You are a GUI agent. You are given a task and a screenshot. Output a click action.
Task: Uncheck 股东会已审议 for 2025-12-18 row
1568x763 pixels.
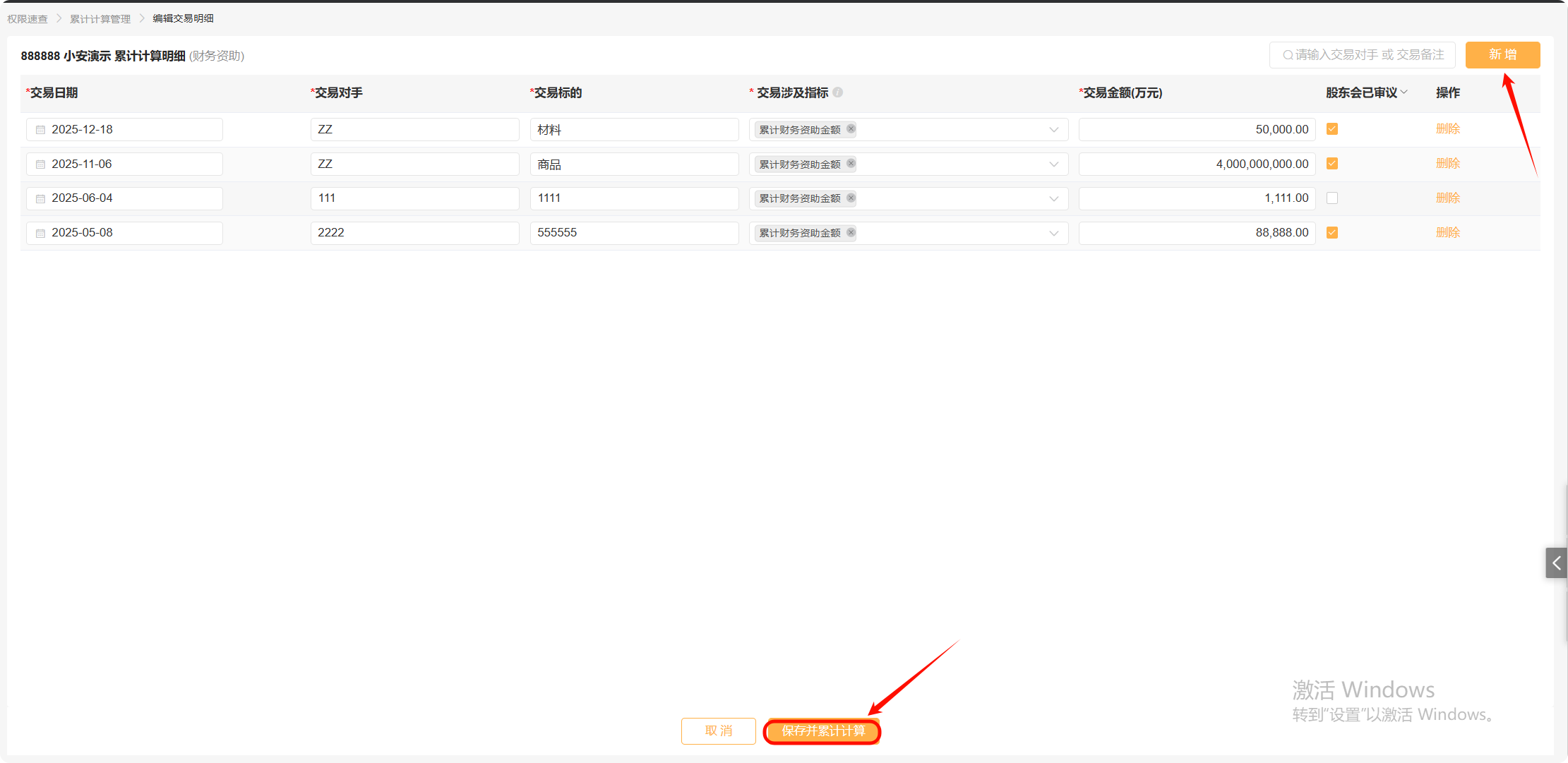[x=1332, y=129]
